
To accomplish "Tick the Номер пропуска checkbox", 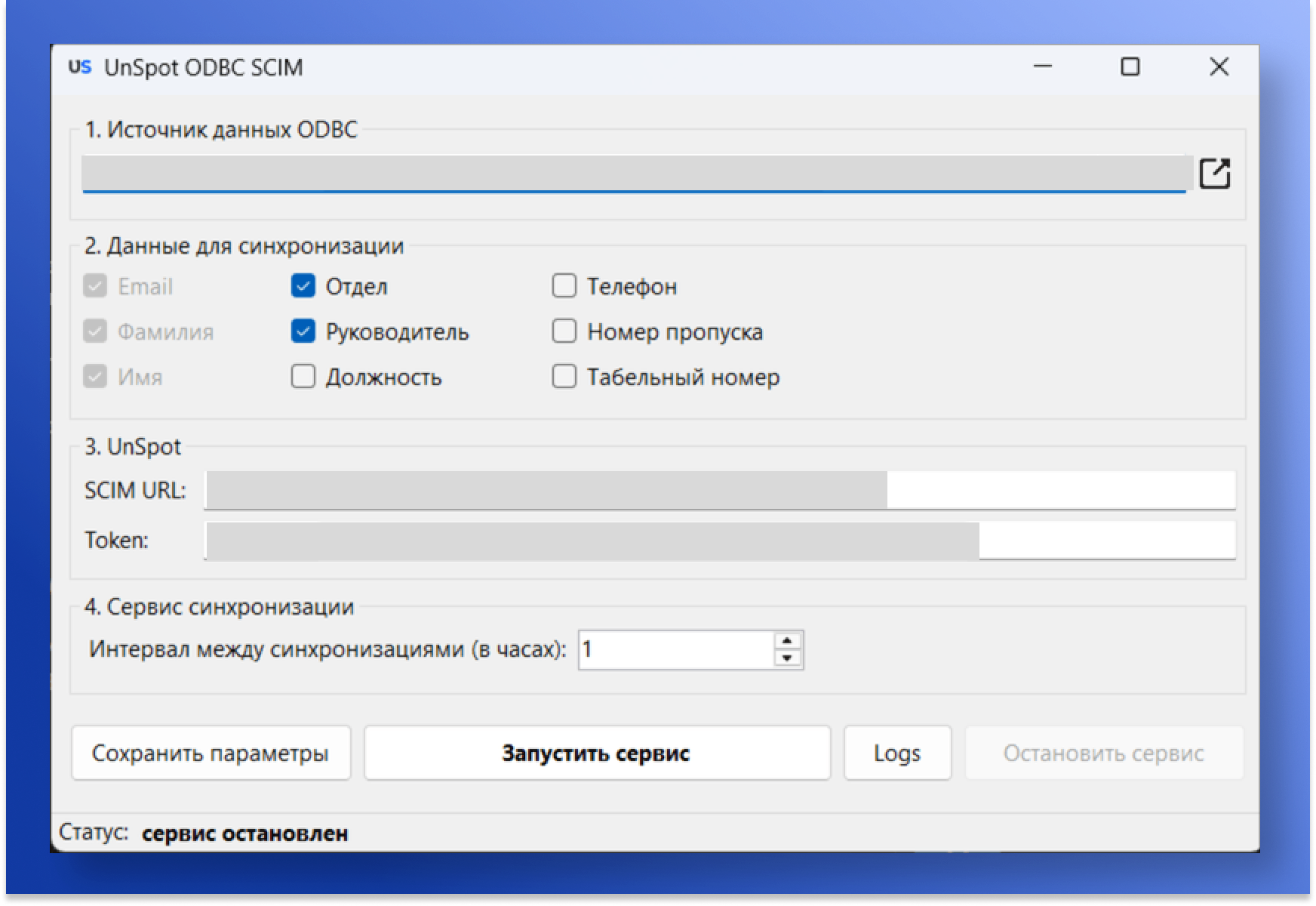I will (x=564, y=331).
